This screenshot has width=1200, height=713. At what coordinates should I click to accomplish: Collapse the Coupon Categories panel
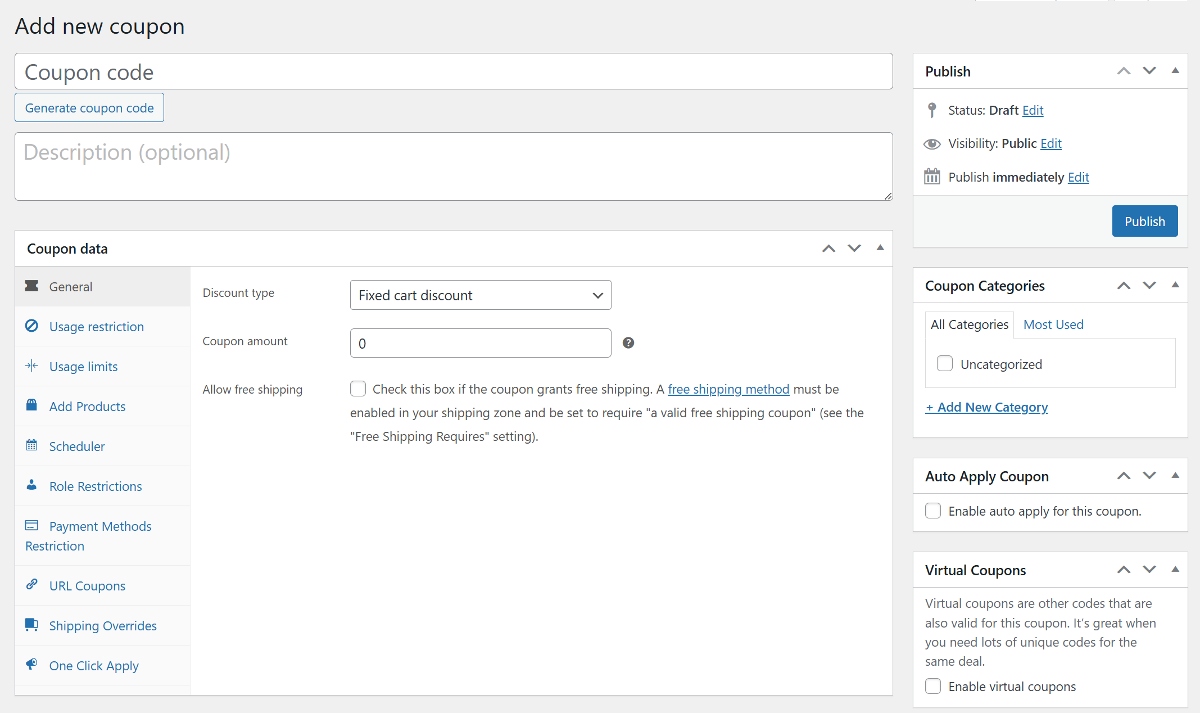pyautogui.click(x=1175, y=286)
